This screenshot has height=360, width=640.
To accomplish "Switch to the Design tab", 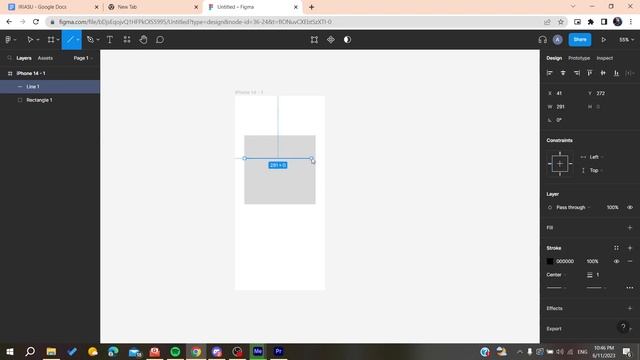I will click(554, 58).
